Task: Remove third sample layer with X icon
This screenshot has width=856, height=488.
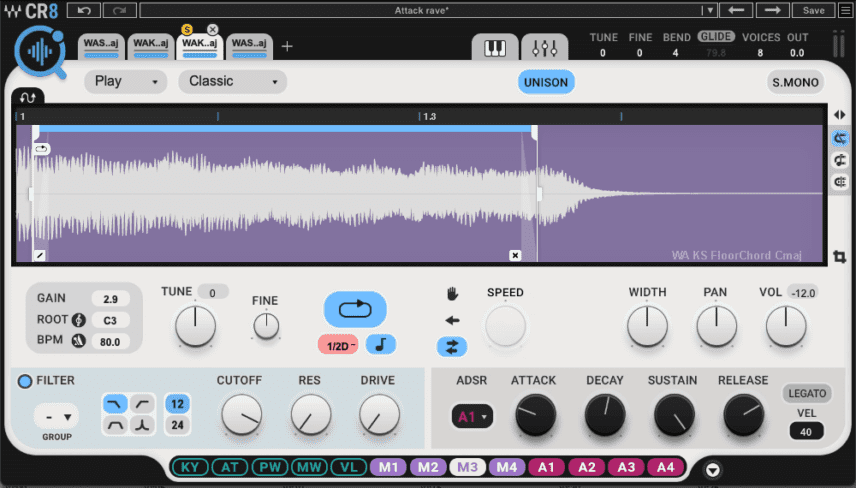Action: coord(212,29)
